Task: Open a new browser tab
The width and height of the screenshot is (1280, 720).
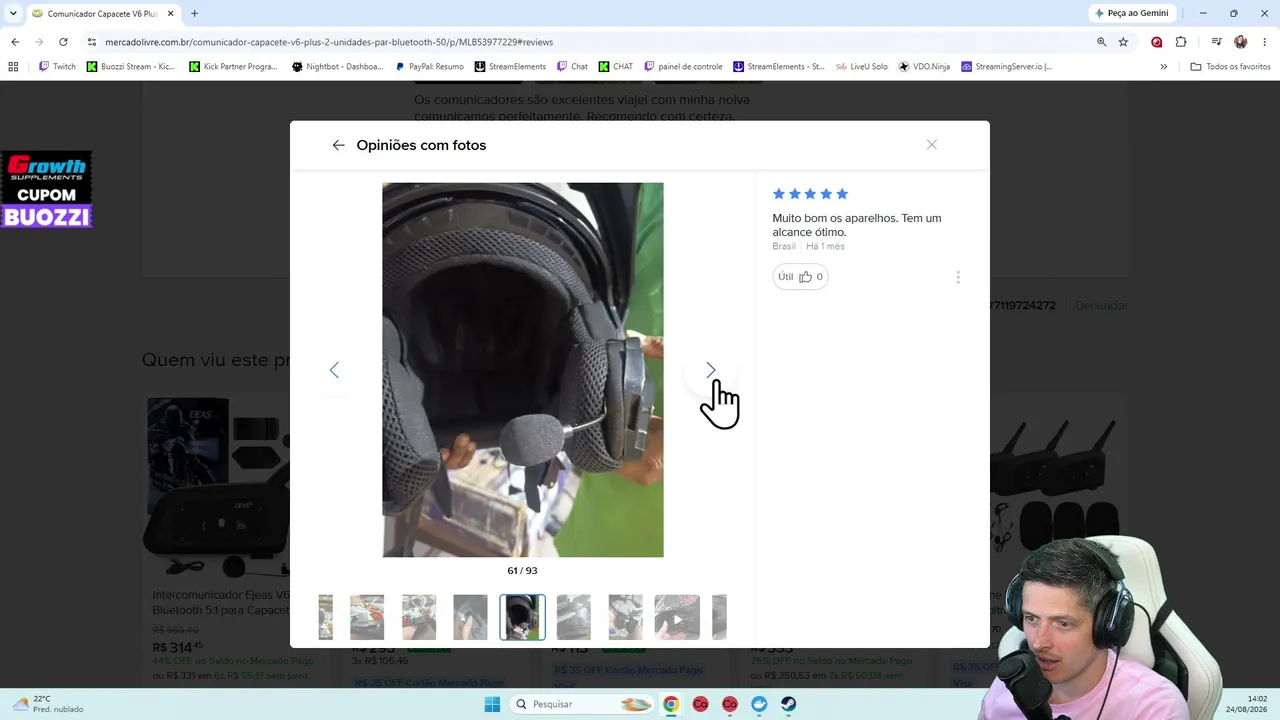Action: coord(194,14)
